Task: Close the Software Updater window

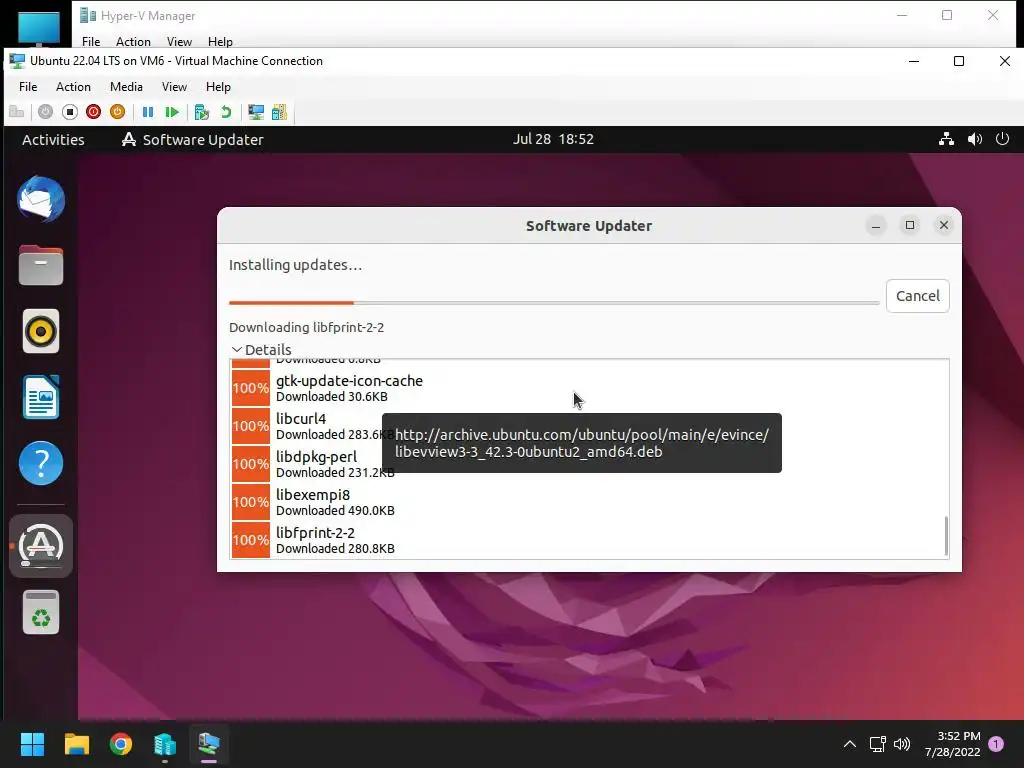Action: point(944,225)
